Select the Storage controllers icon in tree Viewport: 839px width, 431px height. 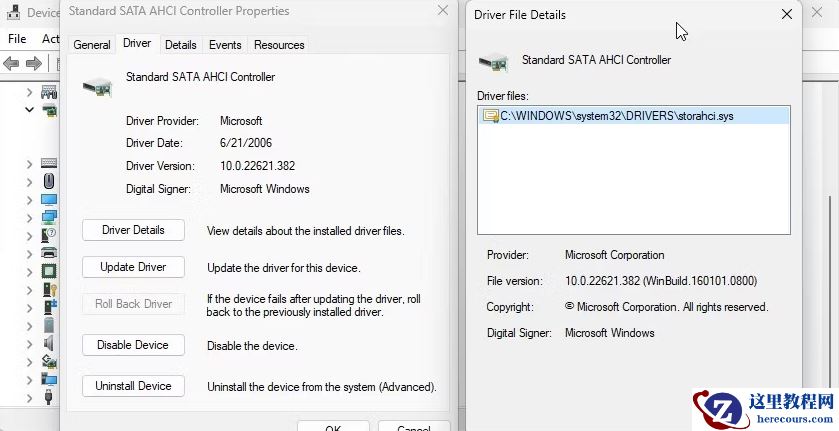point(49,362)
